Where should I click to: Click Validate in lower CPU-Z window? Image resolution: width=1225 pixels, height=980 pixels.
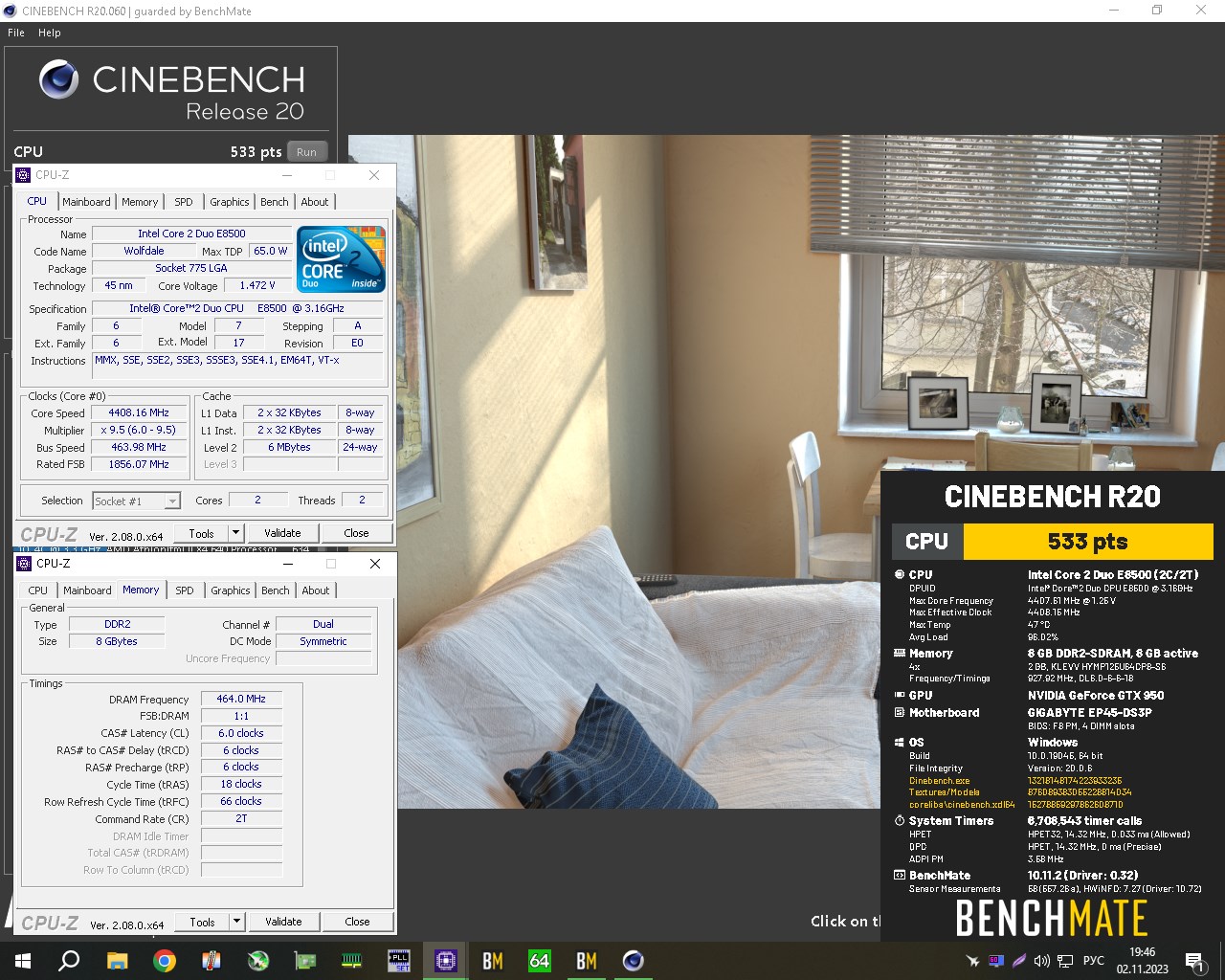283,922
